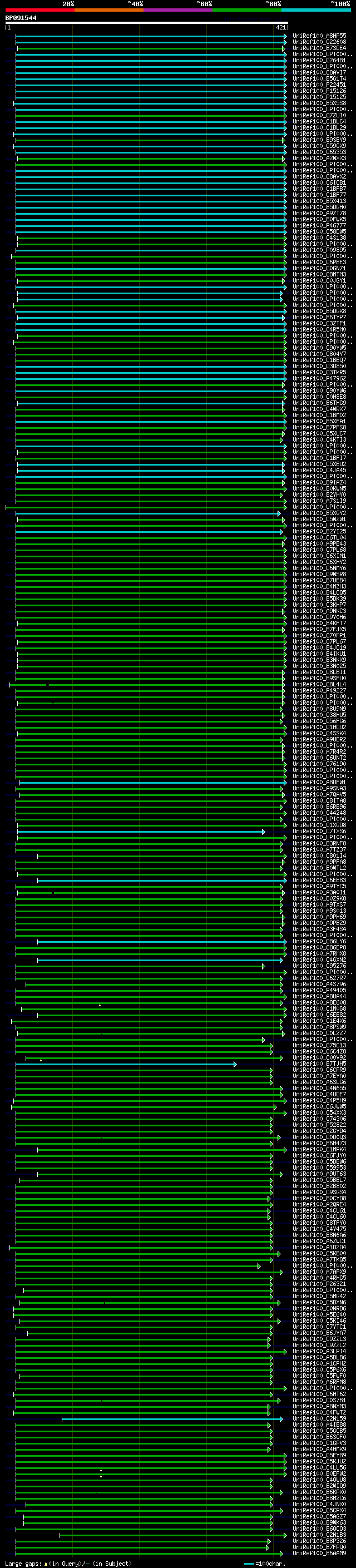The width and height of the screenshot is (356, 1568).
Task: Open hit UniRef100_A9TXS7
Action: [x=319, y=904]
